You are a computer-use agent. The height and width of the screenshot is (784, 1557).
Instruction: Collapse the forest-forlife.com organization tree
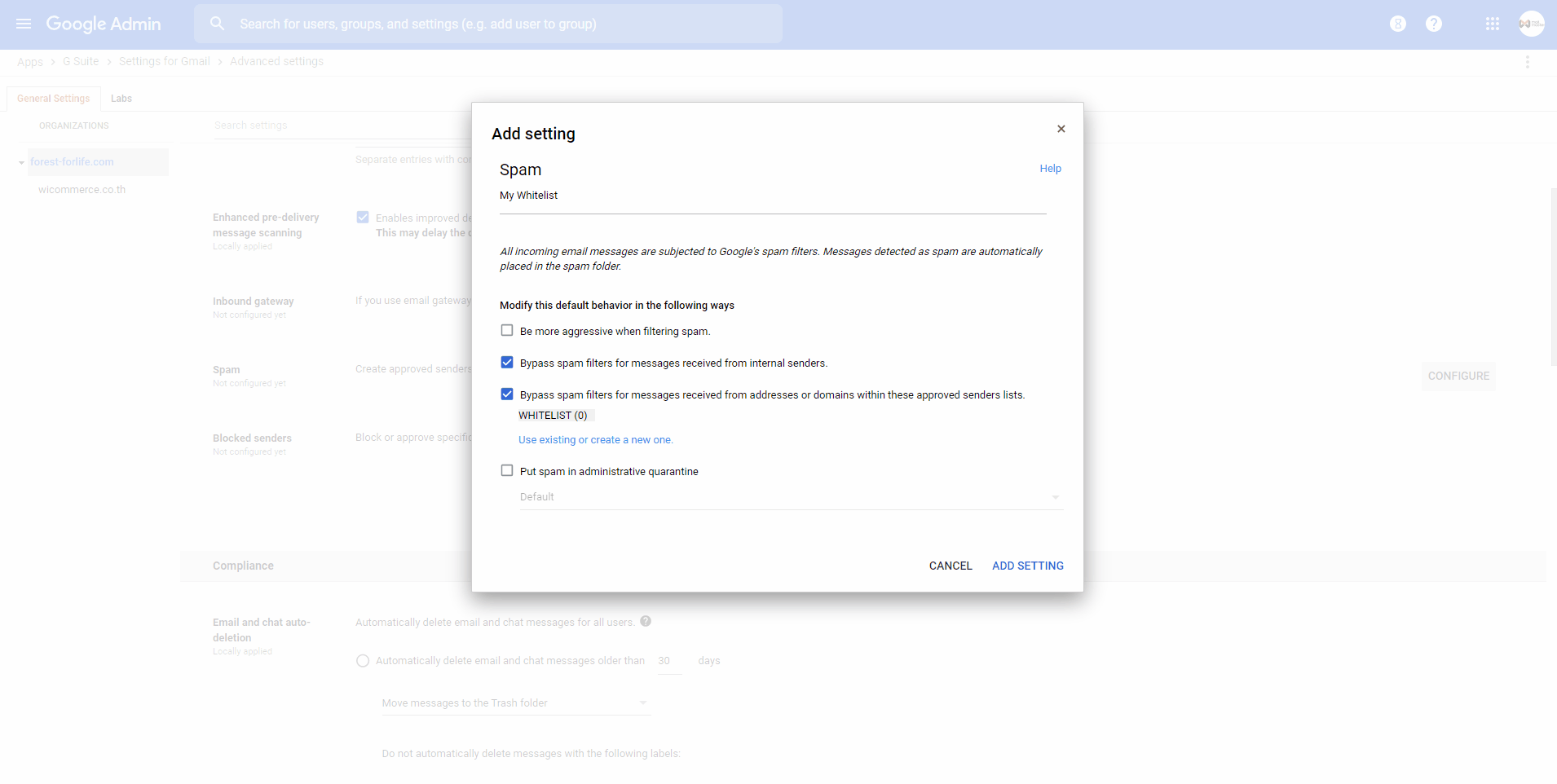pyautogui.click(x=21, y=162)
